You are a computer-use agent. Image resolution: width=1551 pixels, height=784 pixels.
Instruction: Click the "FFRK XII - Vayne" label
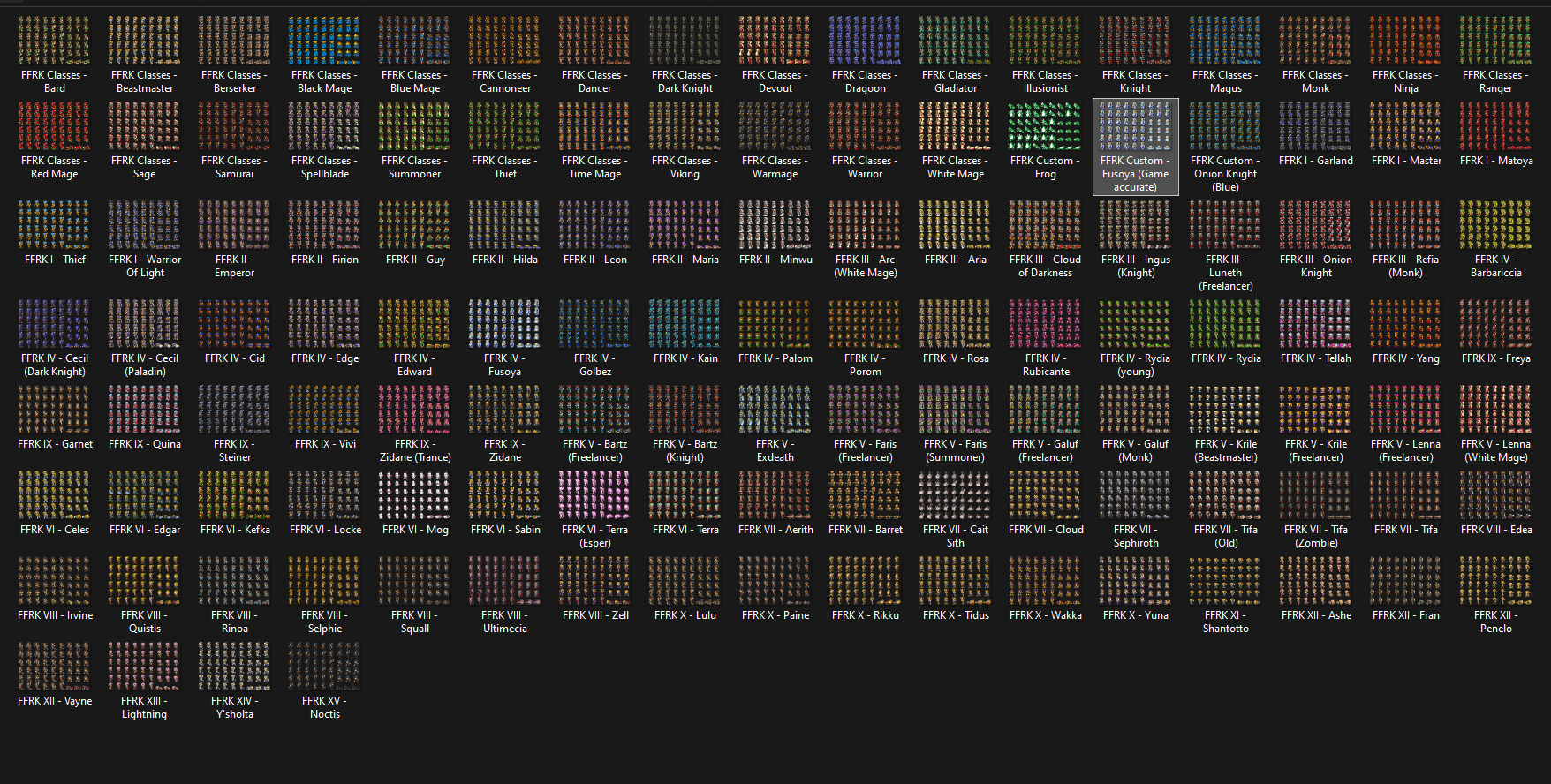click(x=55, y=701)
